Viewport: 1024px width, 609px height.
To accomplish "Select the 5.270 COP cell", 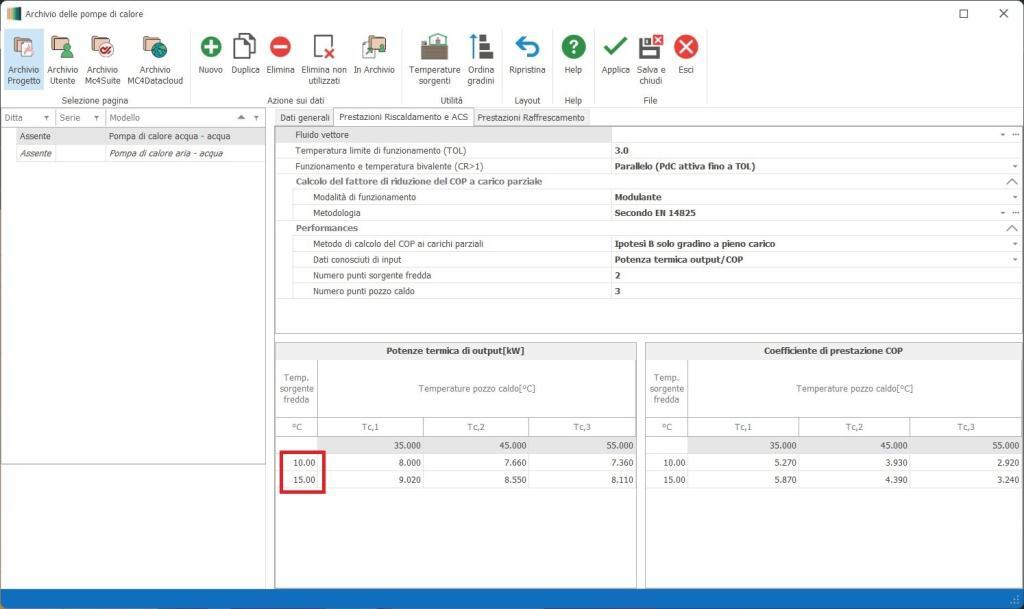I will pos(743,463).
